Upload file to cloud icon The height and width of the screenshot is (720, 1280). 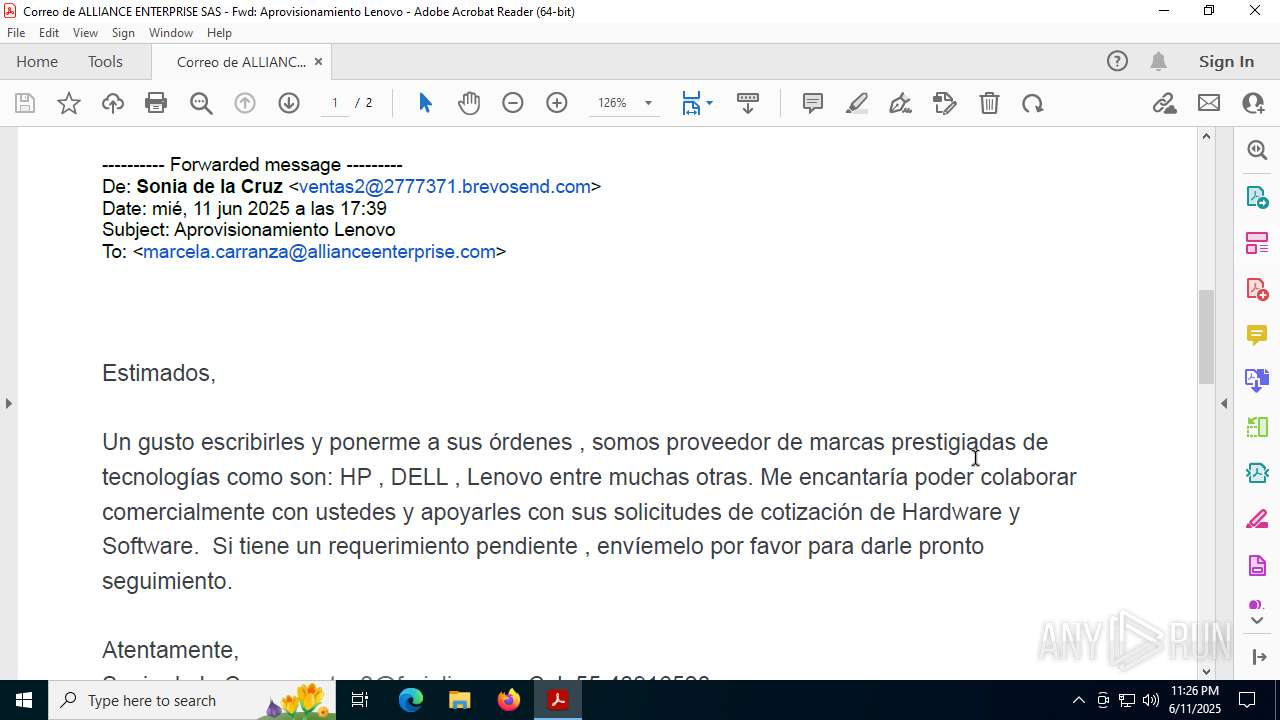point(113,103)
